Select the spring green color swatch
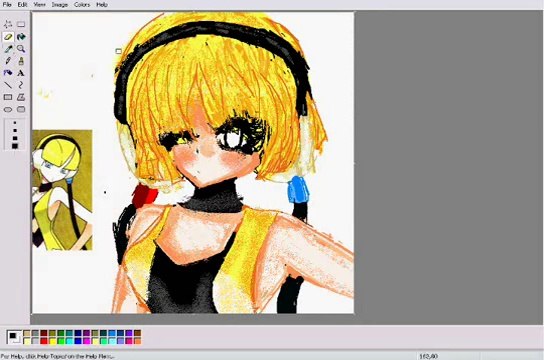Image resolution: width=544 pixels, height=360 pixels. tap(104, 341)
